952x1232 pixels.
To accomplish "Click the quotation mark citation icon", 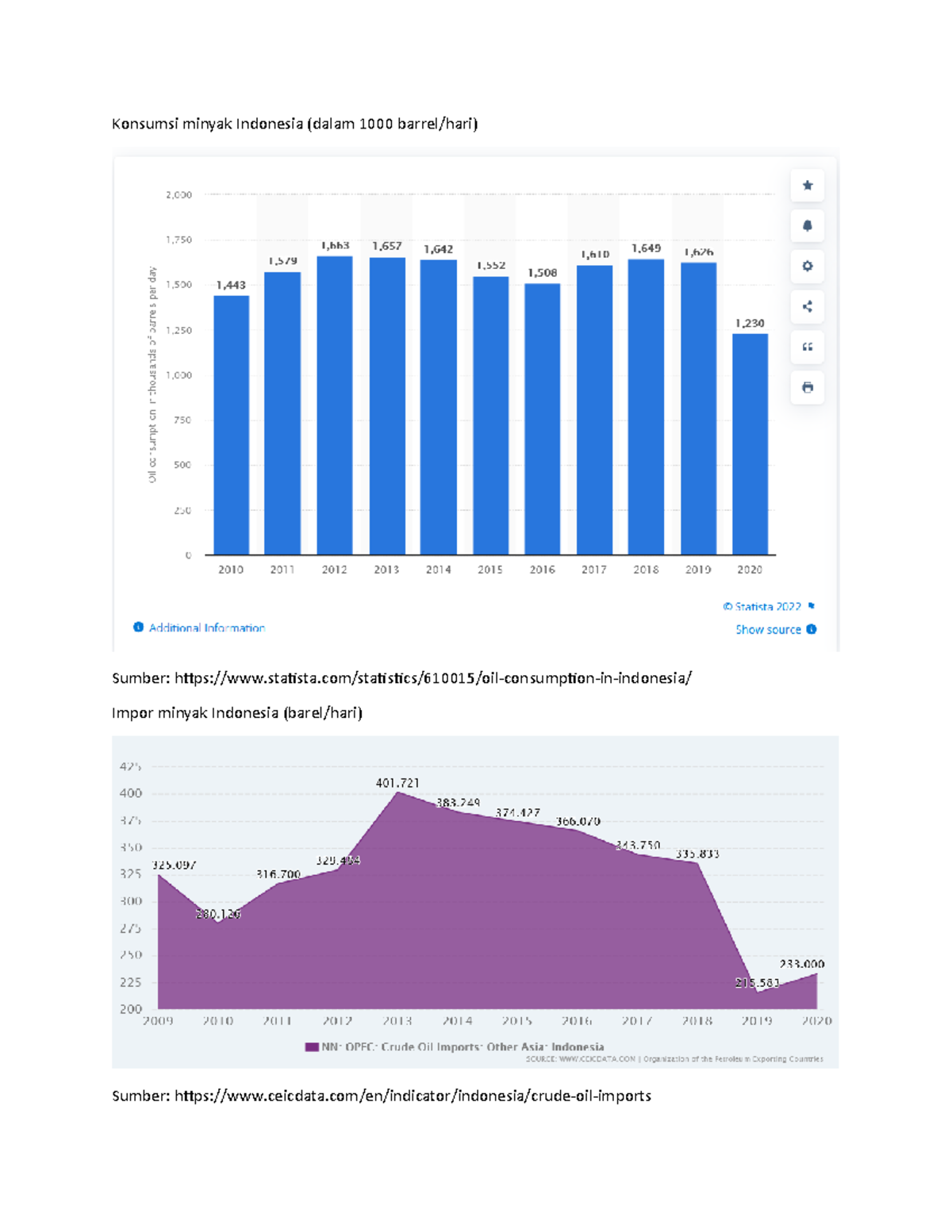I will coord(807,347).
